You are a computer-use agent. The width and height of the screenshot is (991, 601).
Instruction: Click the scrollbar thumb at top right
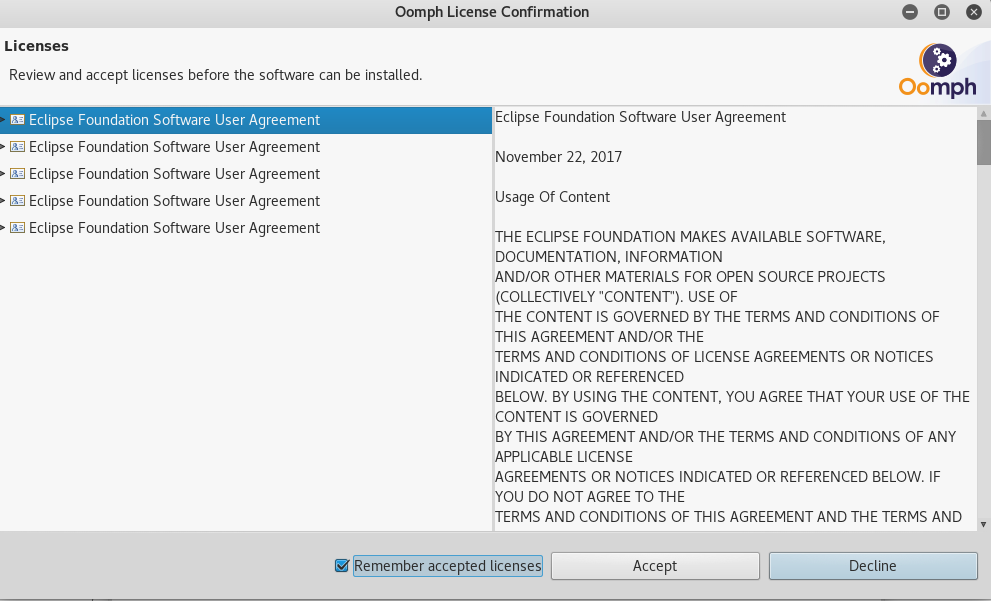point(982,140)
